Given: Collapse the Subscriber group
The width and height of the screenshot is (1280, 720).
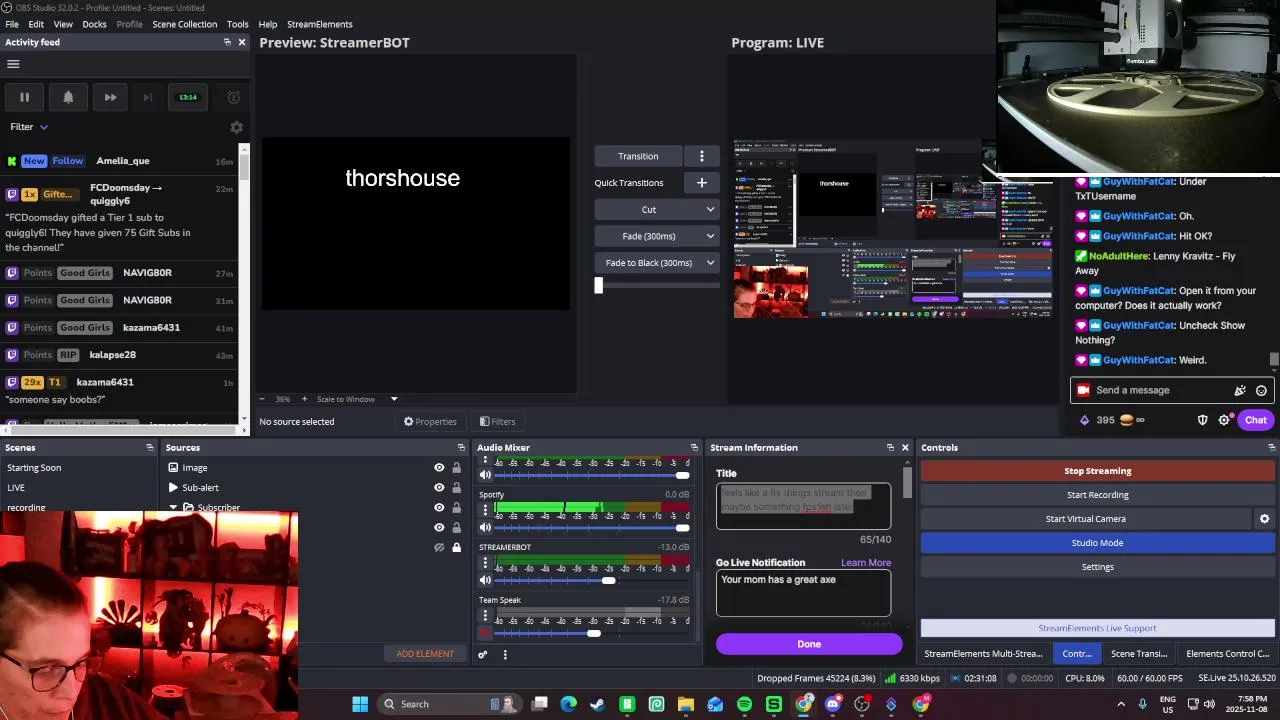Looking at the screenshot, I should pos(173,507).
